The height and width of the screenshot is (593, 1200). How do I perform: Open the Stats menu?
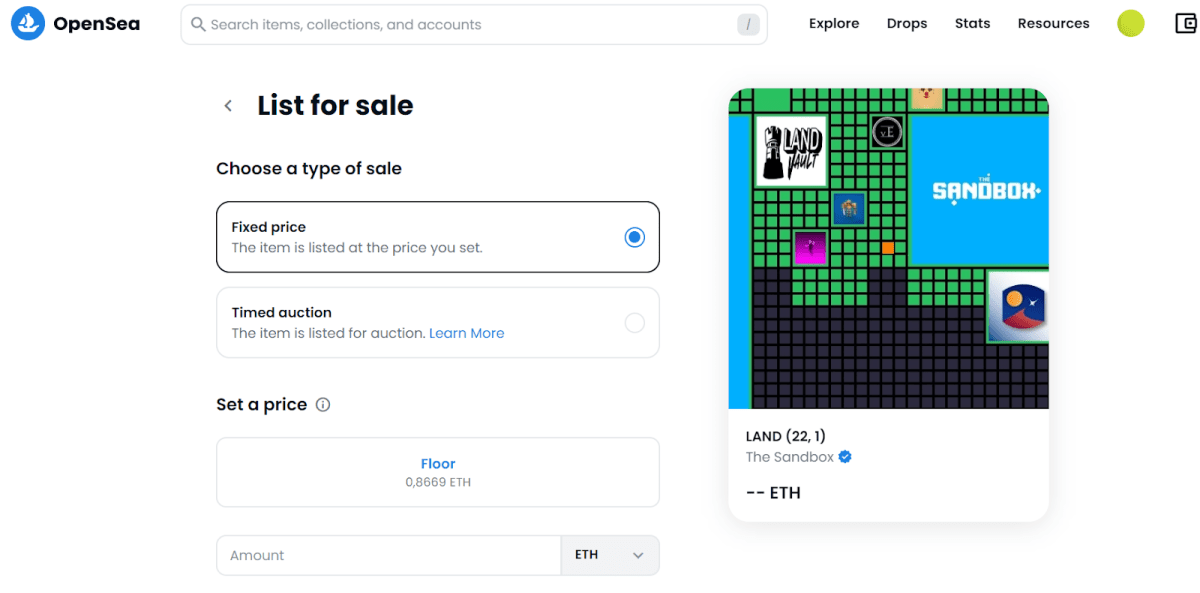point(972,24)
